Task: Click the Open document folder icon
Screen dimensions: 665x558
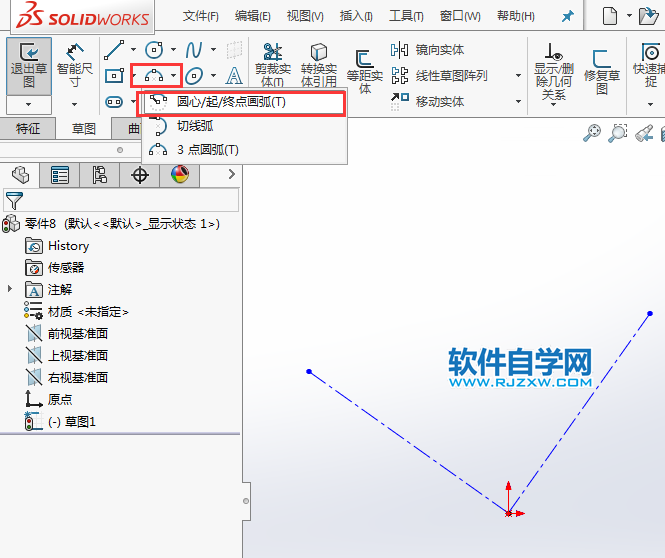Action: point(648,16)
